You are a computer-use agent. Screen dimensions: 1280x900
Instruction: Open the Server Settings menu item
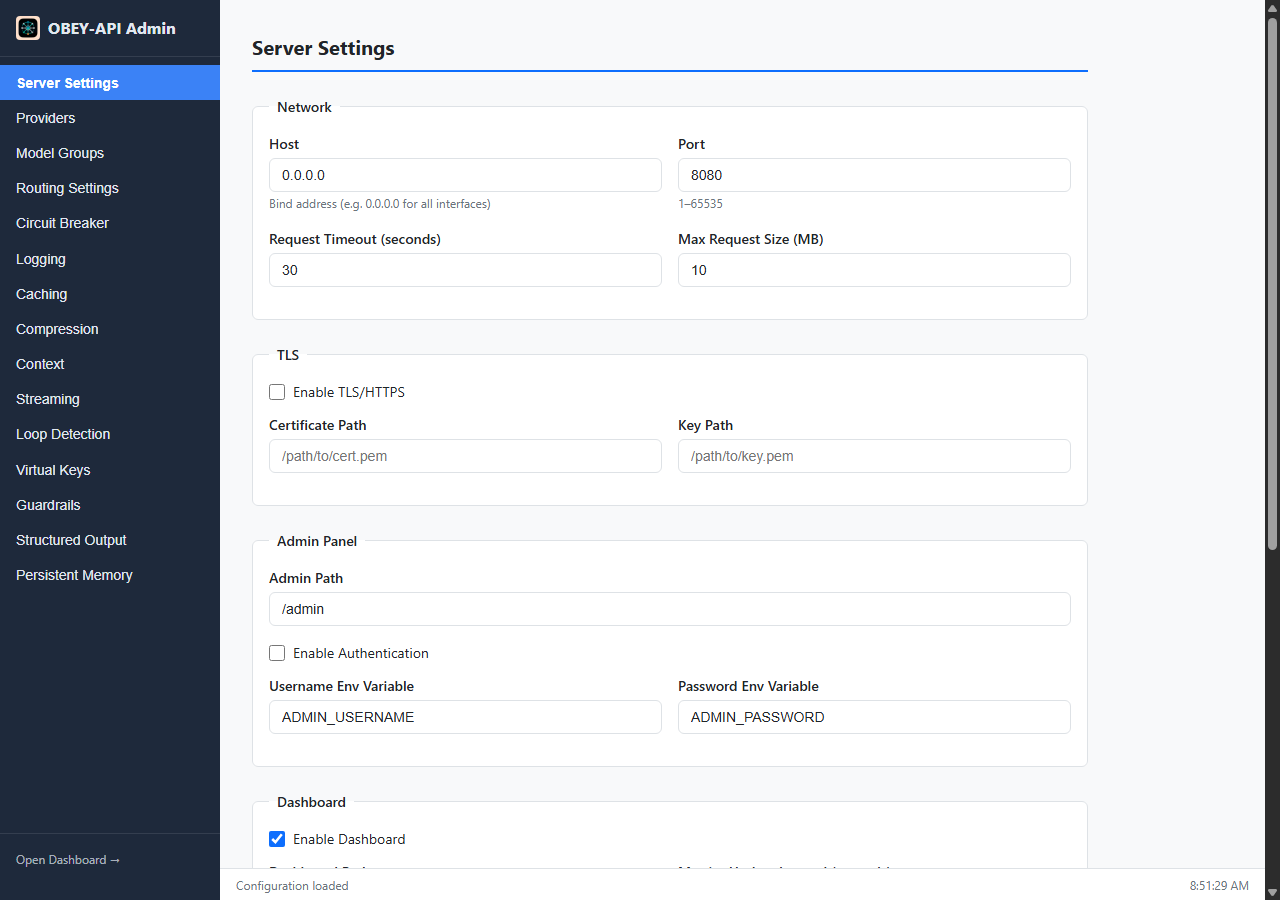(110, 83)
